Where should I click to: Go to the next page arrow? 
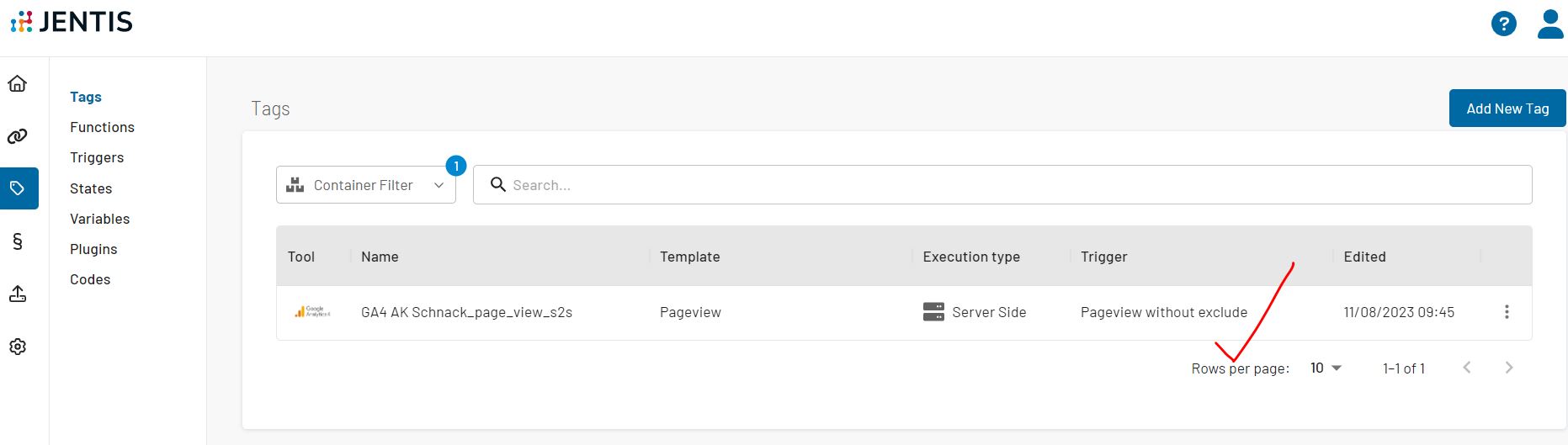pos(1509,368)
